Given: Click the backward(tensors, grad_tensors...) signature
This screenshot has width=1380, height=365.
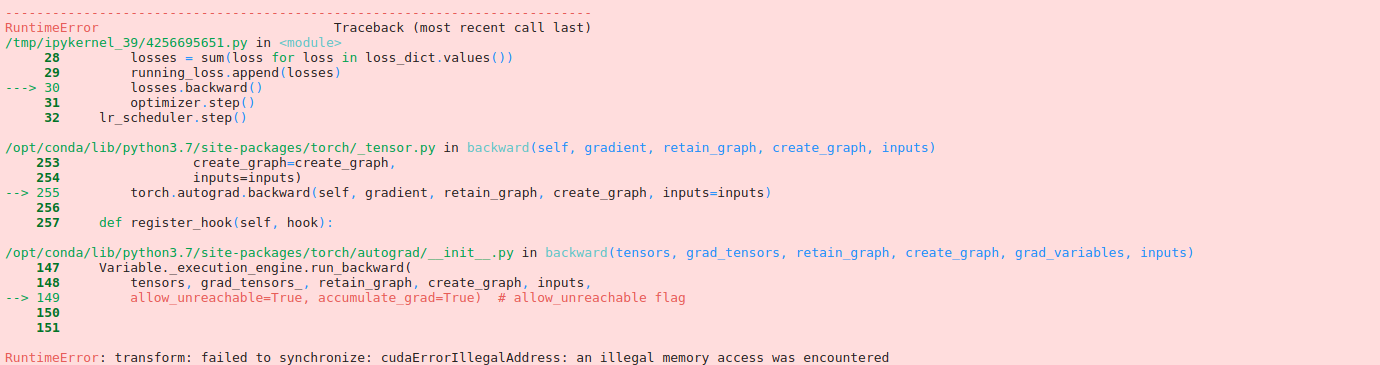Looking at the screenshot, I should (870, 253).
